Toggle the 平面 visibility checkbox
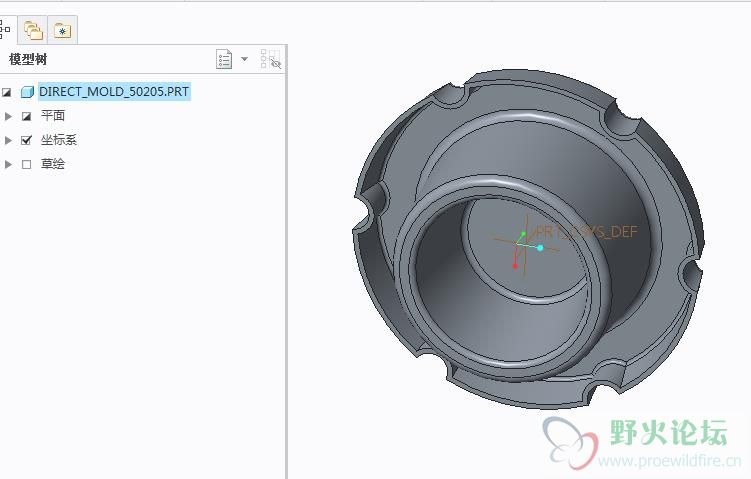This screenshot has width=751, height=479. tap(27, 116)
